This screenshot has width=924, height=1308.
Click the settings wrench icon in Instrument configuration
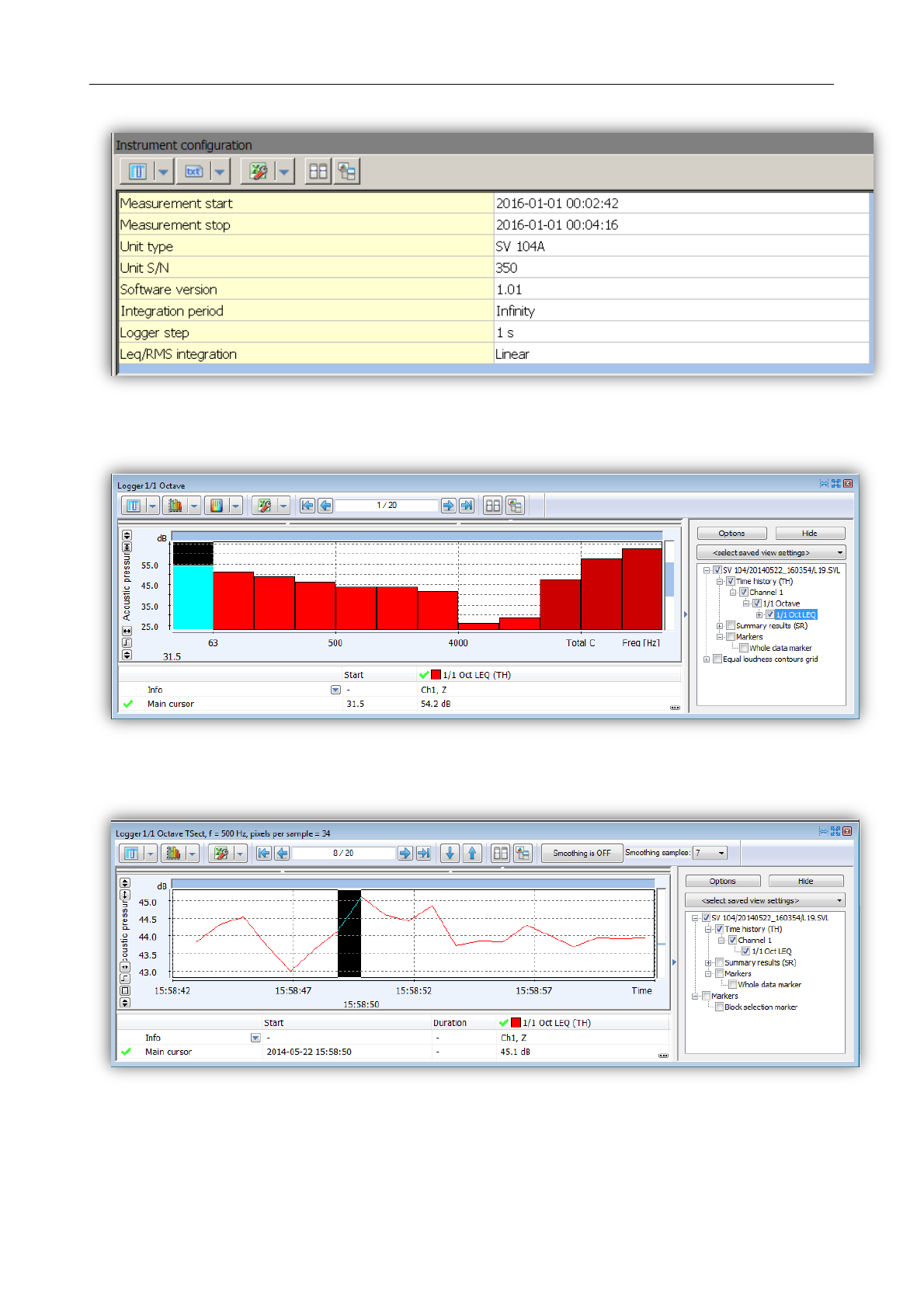(x=259, y=172)
